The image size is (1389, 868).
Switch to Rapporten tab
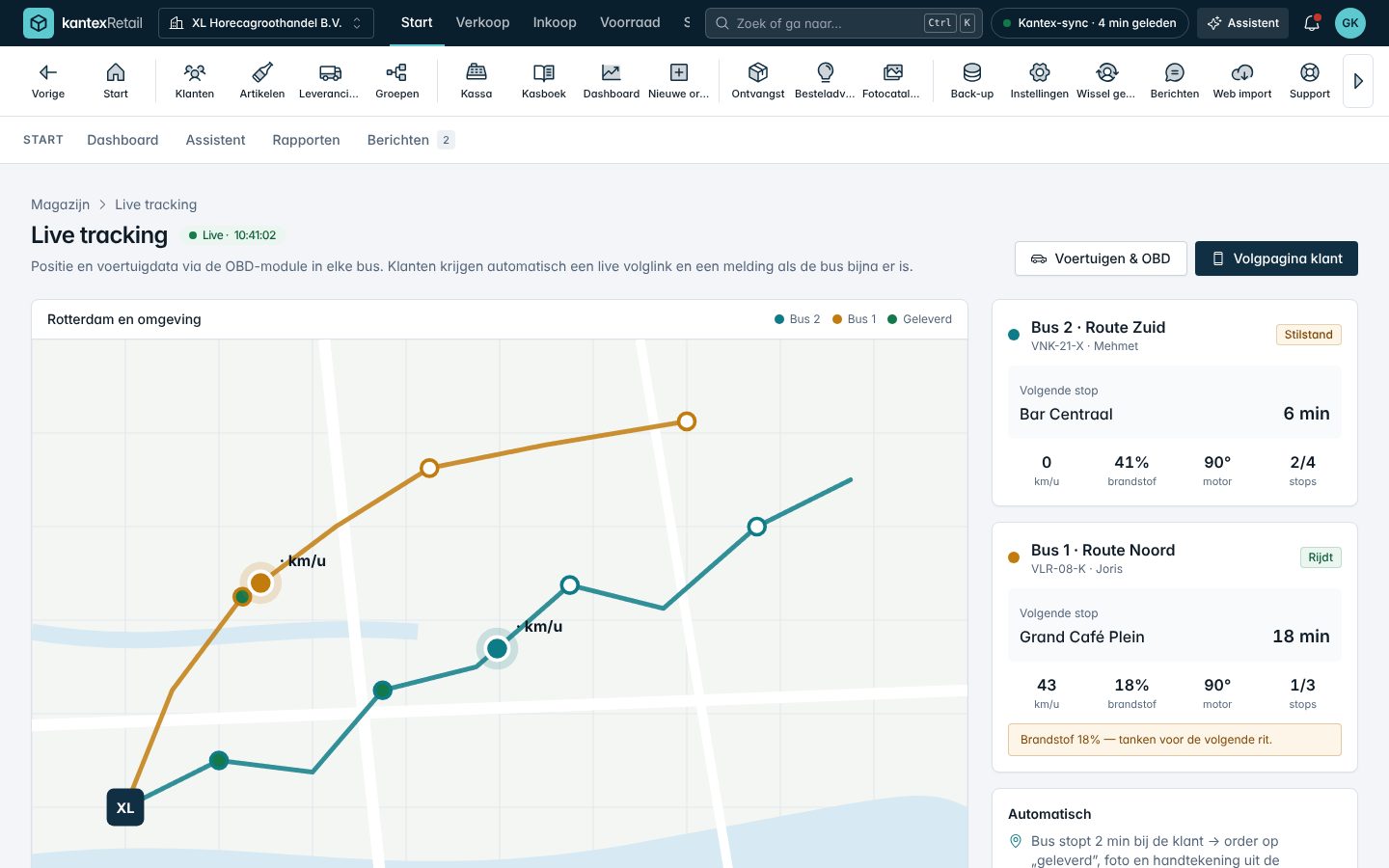pyautogui.click(x=306, y=140)
